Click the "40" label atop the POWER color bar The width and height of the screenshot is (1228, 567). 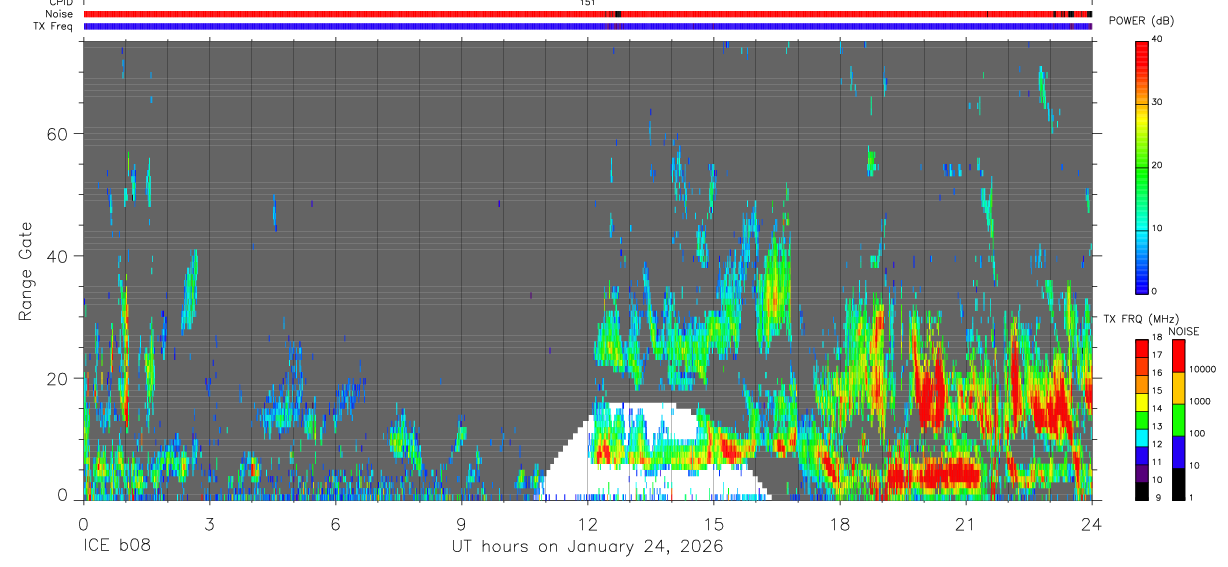point(1158,39)
